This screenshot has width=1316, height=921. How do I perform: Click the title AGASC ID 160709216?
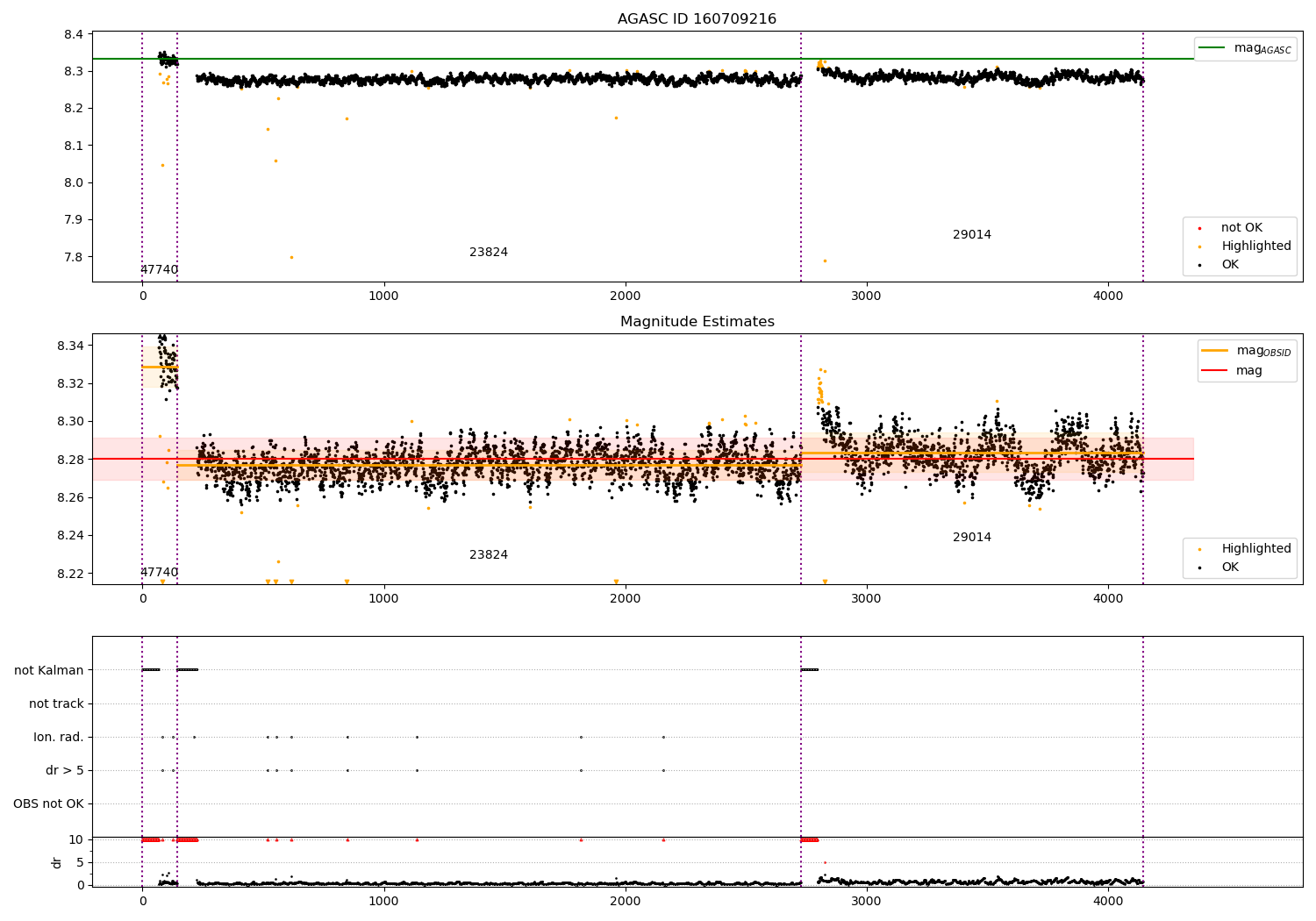(697, 19)
